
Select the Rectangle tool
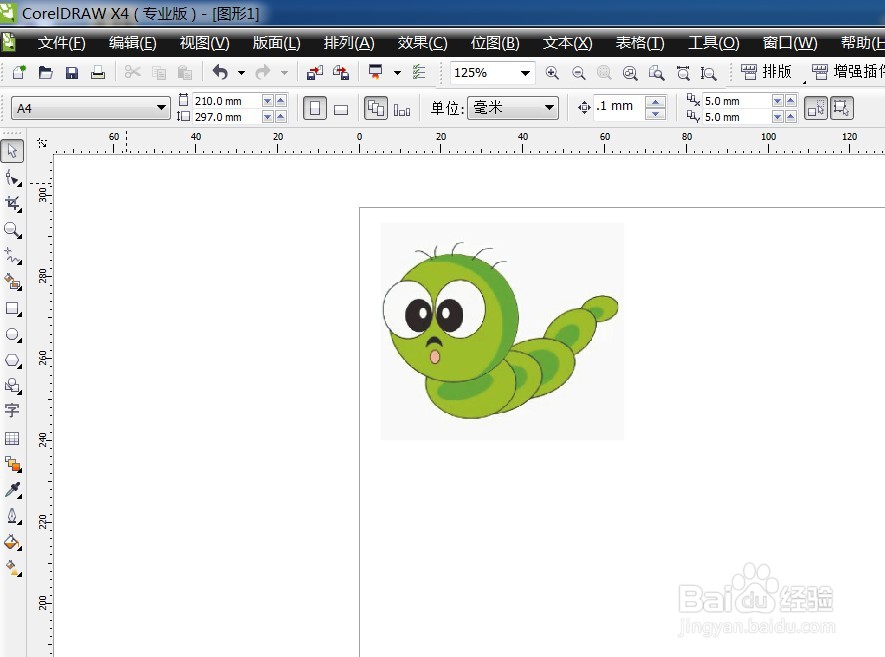click(x=13, y=308)
